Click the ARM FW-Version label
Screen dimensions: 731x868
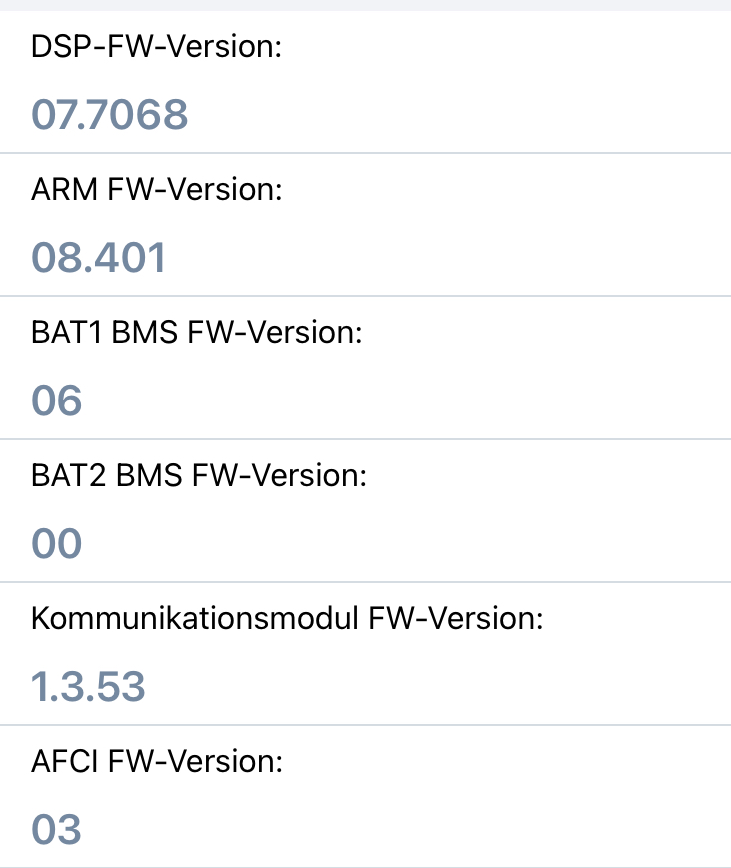tap(157, 190)
